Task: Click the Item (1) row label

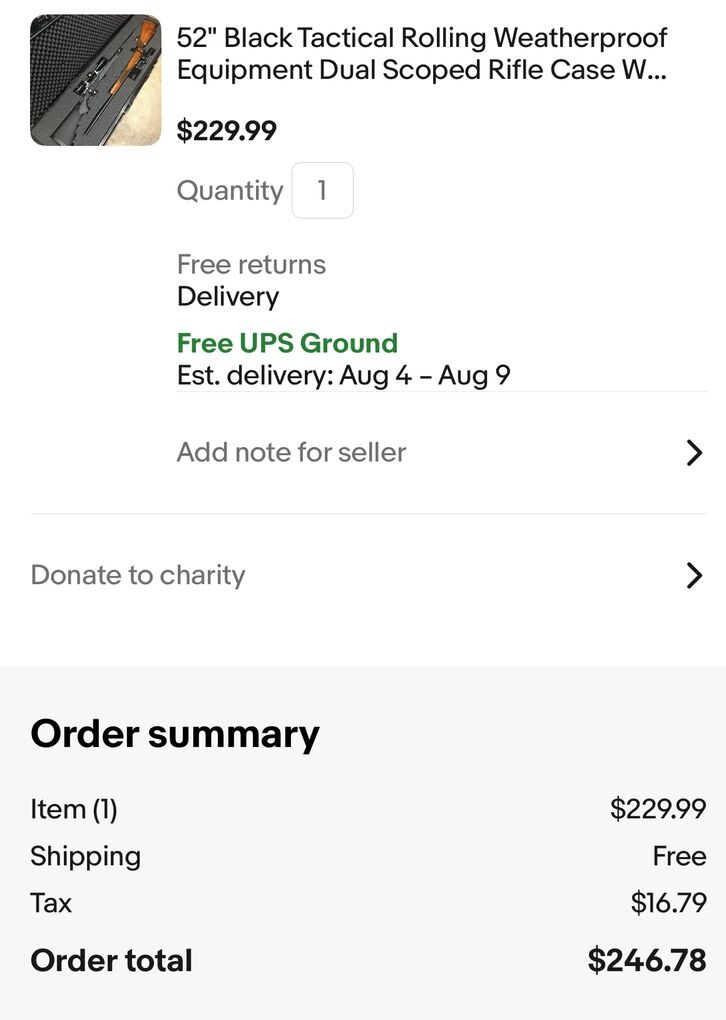Action: (74, 809)
